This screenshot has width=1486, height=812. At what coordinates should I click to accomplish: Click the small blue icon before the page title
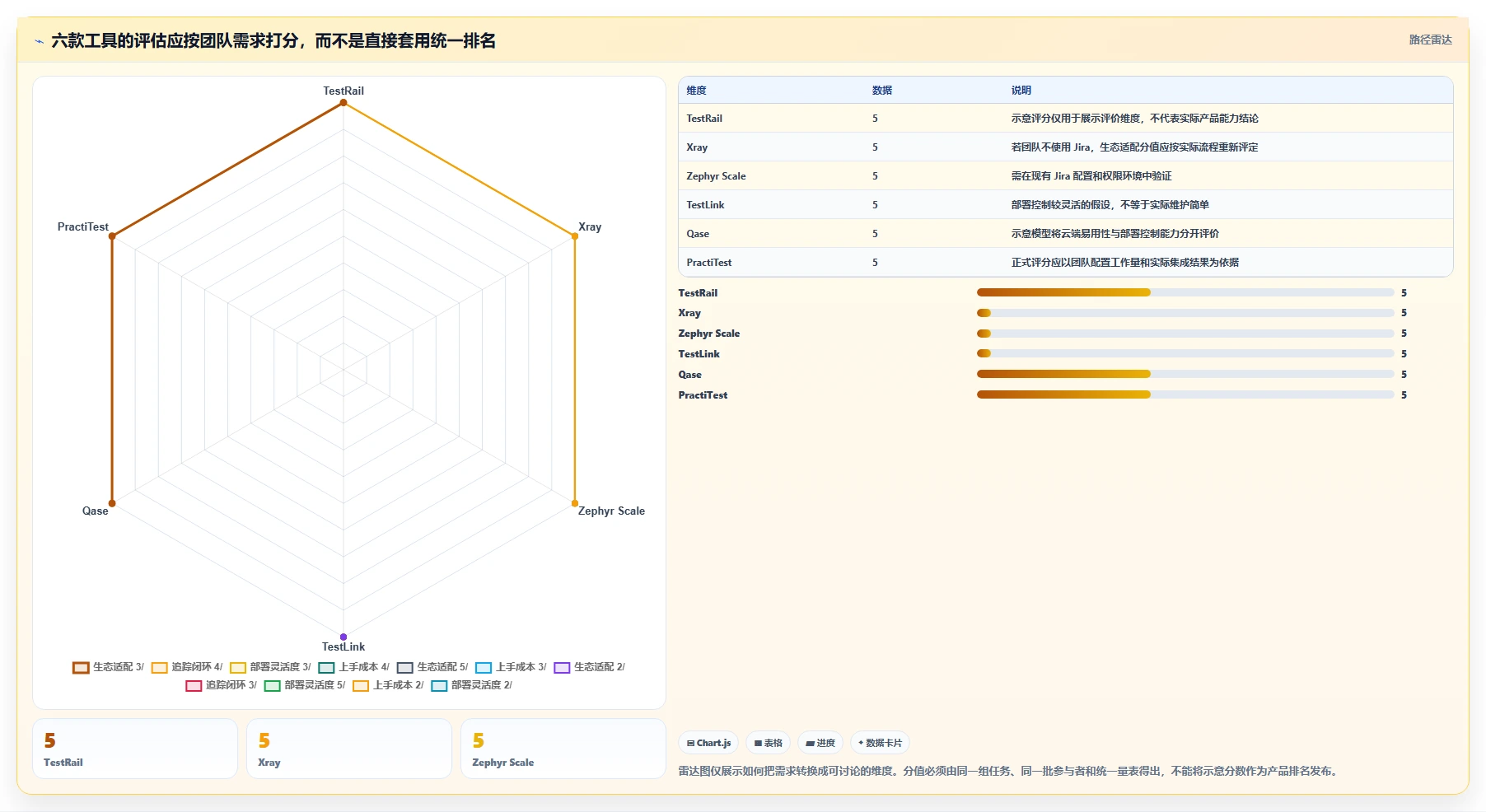coord(39,41)
